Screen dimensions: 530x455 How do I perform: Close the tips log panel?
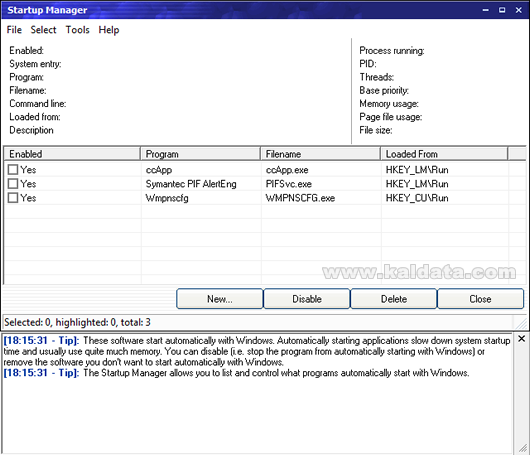click(521, 338)
